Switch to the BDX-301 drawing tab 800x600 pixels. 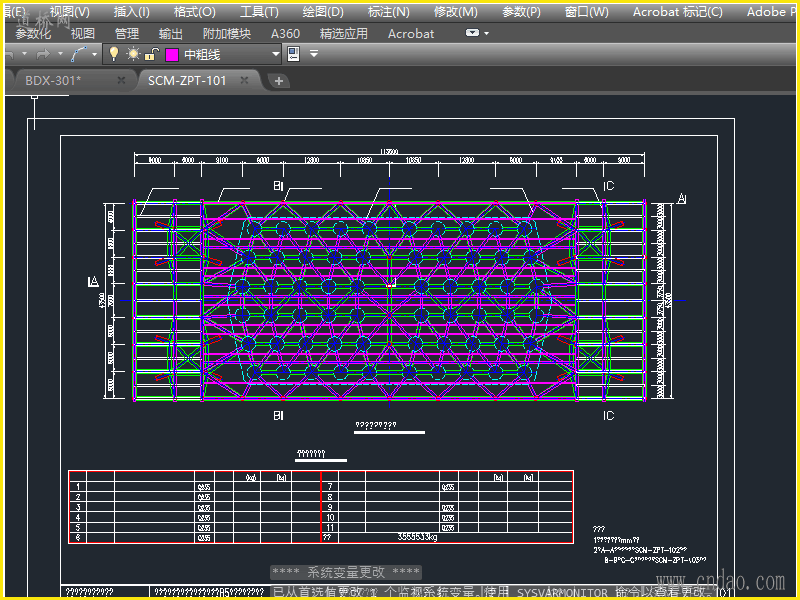(54, 81)
